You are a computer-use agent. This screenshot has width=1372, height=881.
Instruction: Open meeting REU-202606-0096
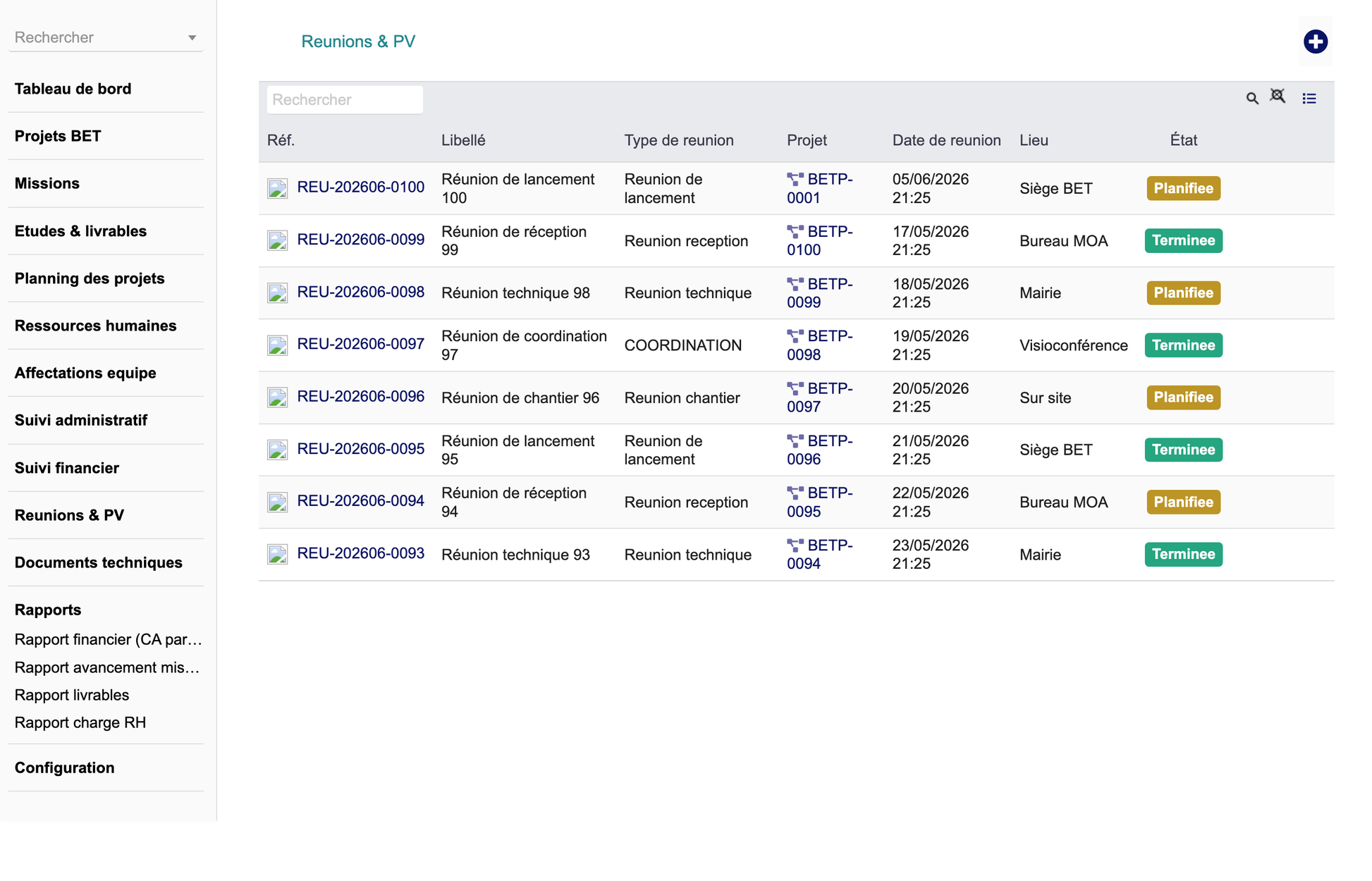tap(361, 397)
